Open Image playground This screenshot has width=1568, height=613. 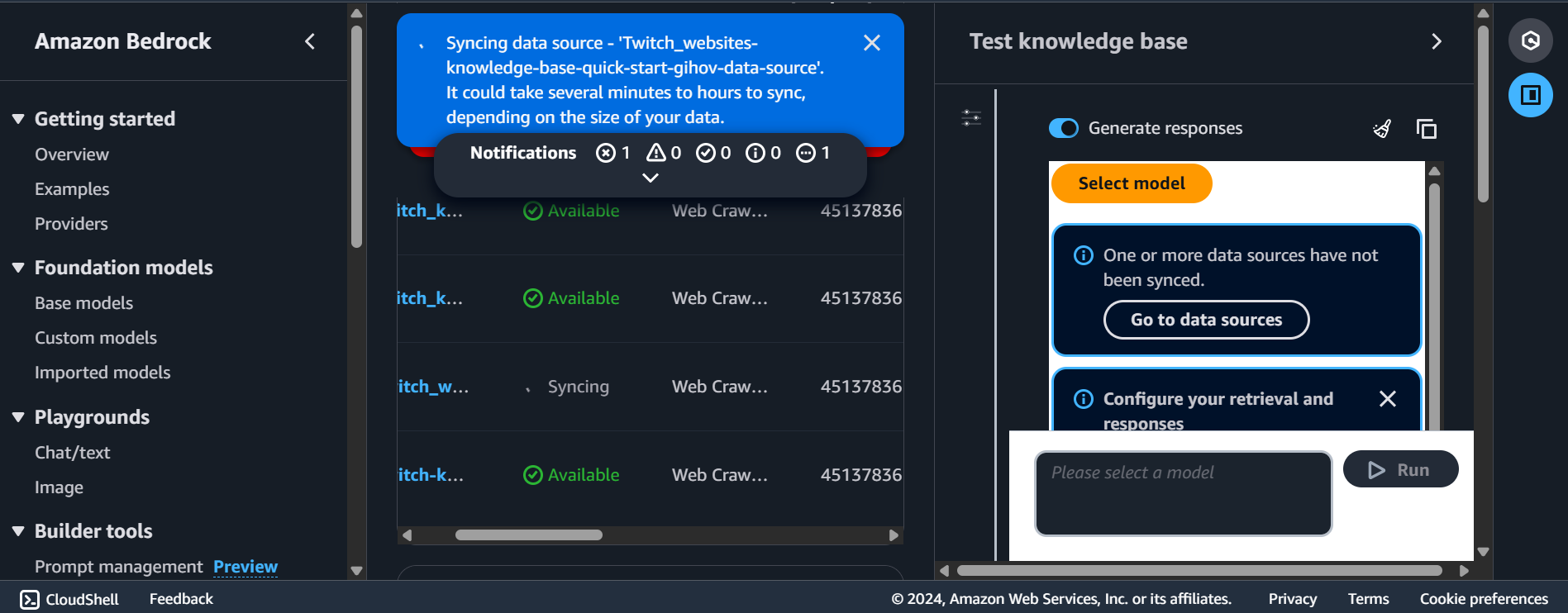click(x=59, y=487)
